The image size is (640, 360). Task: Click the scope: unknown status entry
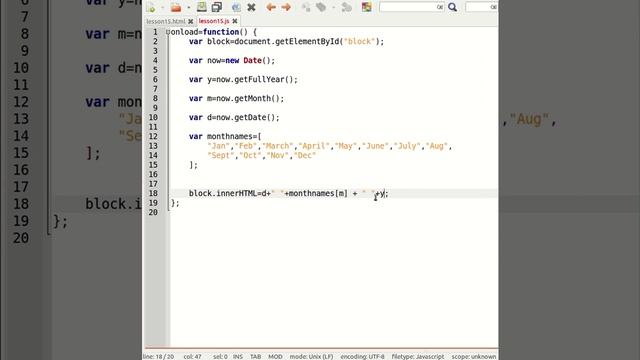474,356
